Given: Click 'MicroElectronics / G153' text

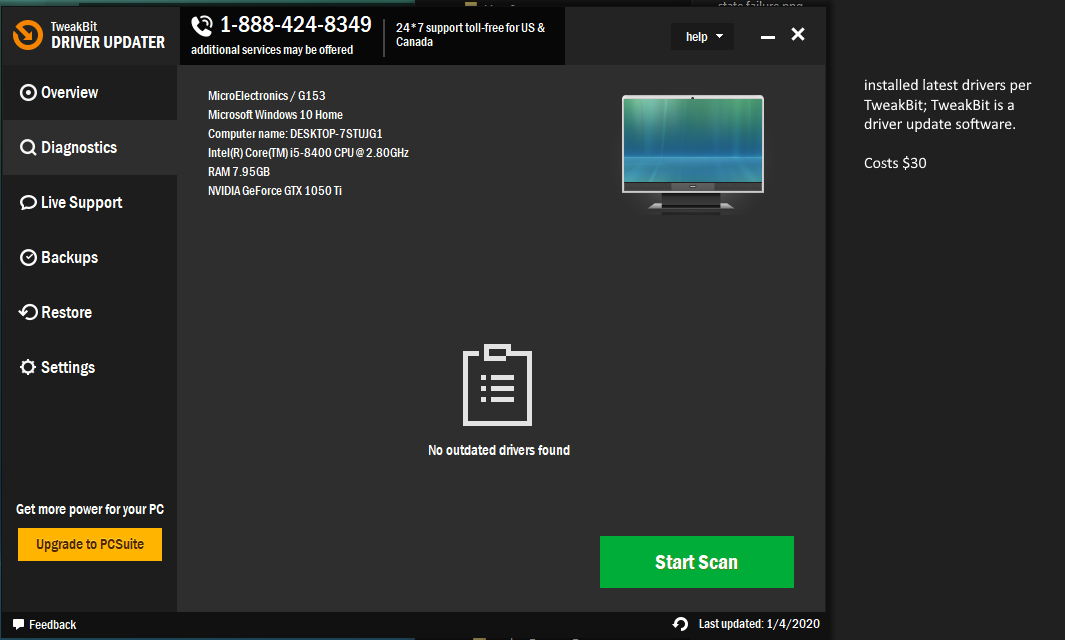Looking at the screenshot, I should tap(266, 96).
